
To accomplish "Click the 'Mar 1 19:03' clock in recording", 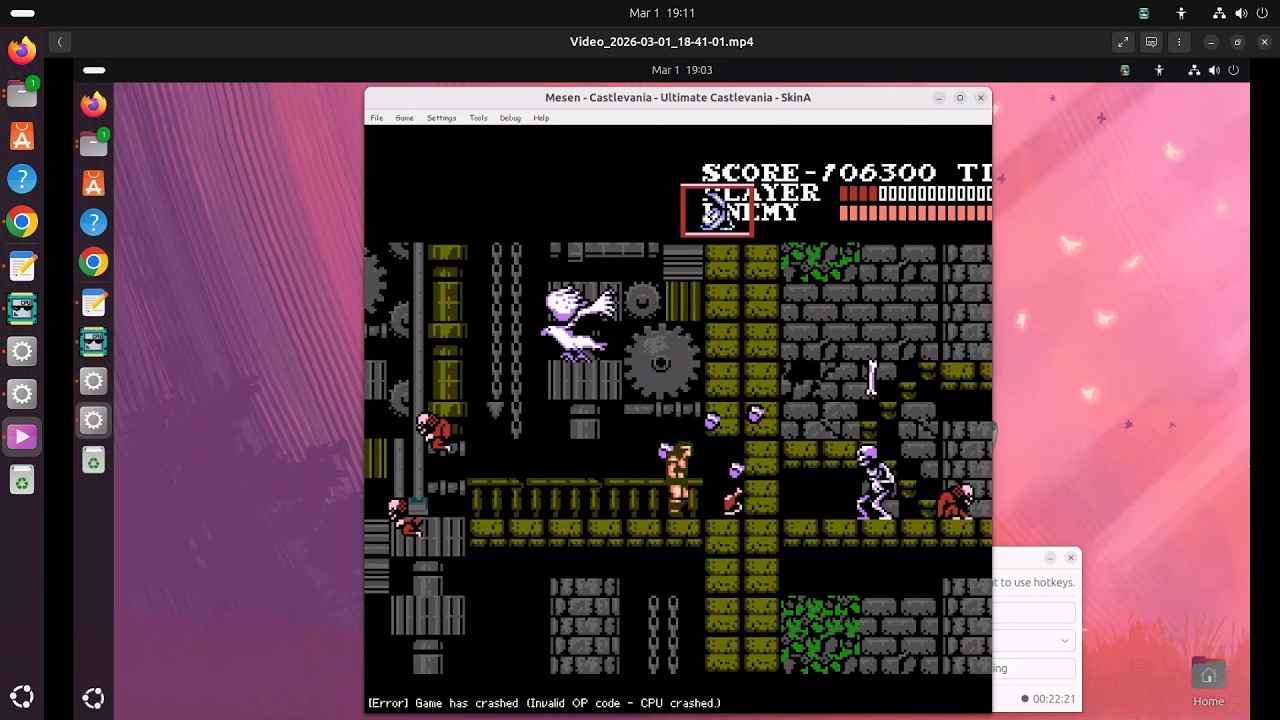I will click(682, 70).
